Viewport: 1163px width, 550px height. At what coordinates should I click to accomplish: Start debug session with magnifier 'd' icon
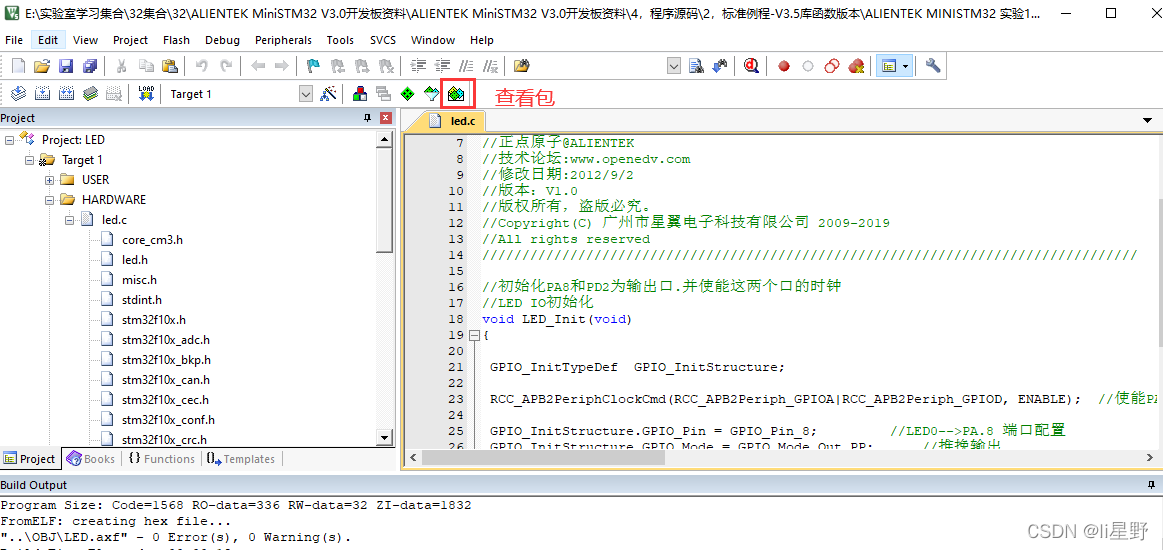pos(751,66)
